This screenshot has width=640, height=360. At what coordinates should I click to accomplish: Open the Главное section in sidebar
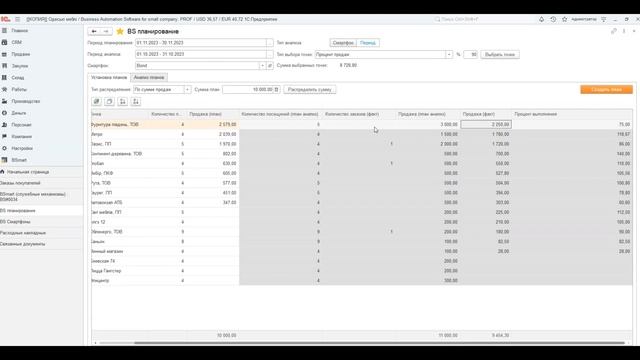point(19,31)
